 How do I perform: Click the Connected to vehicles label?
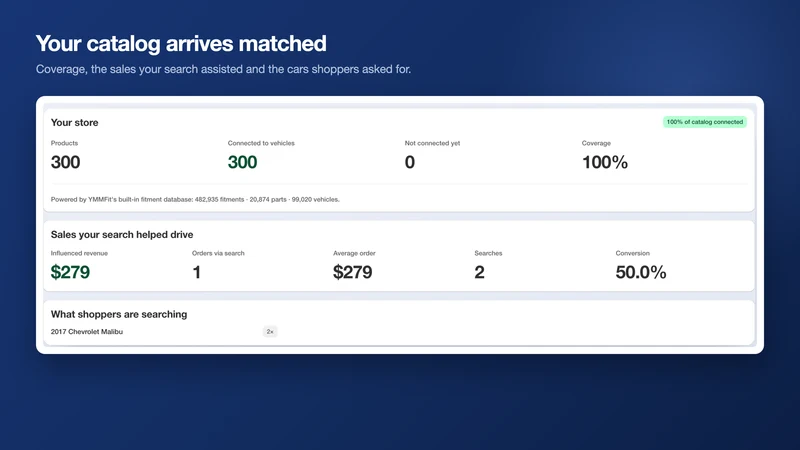pos(261,143)
